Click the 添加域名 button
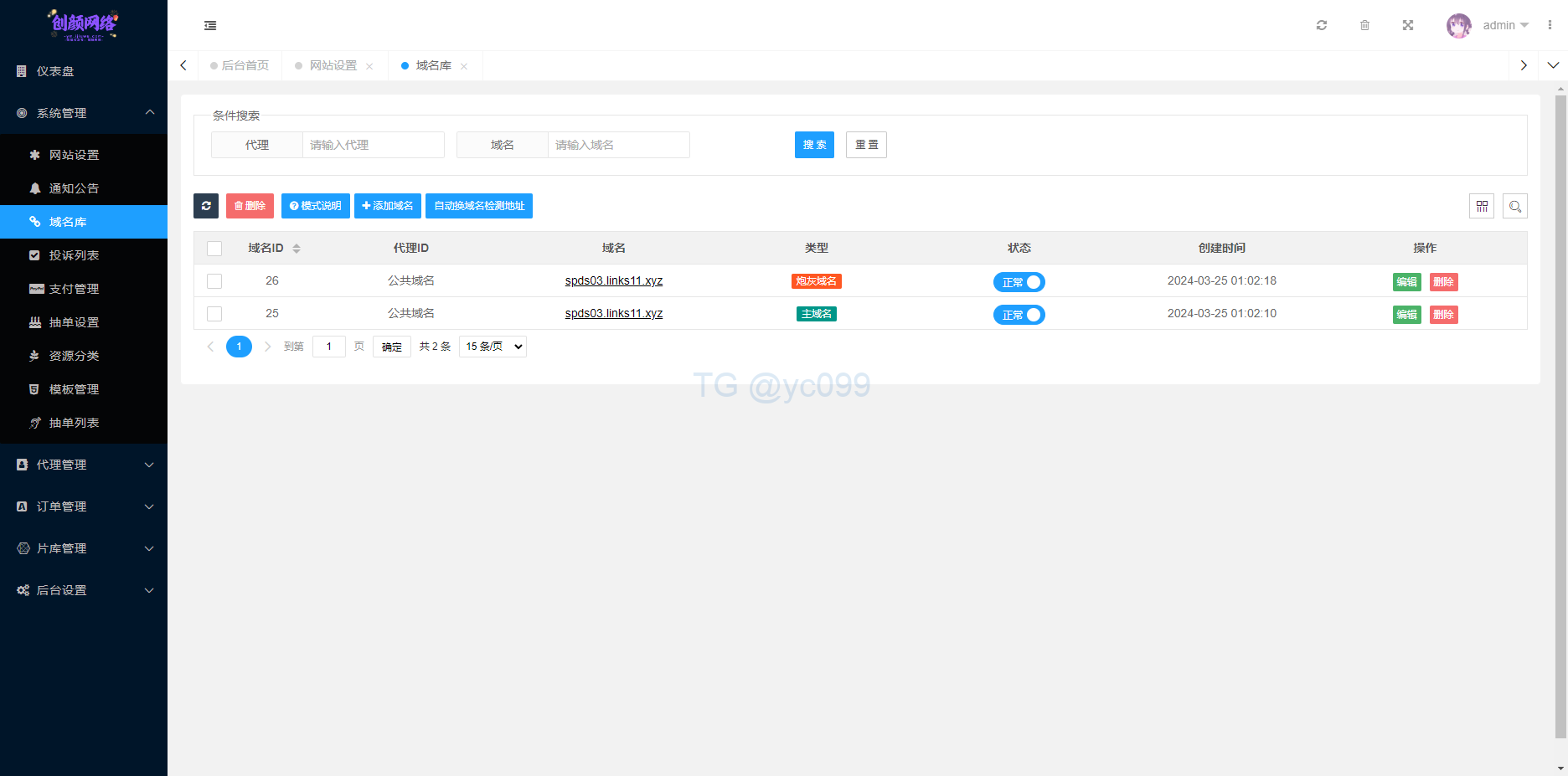Image resolution: width=1568 pixels, height=776 pixels. pyautogui.click(x=387, y=206)
